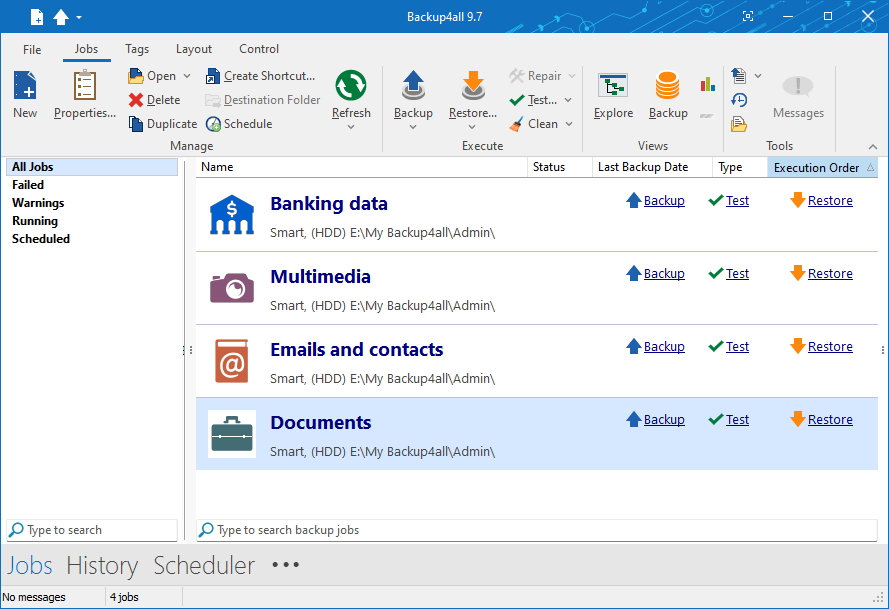The image size is (889, 609).
Task: Click the new document icon in the title bar
Action: [37, 17]
